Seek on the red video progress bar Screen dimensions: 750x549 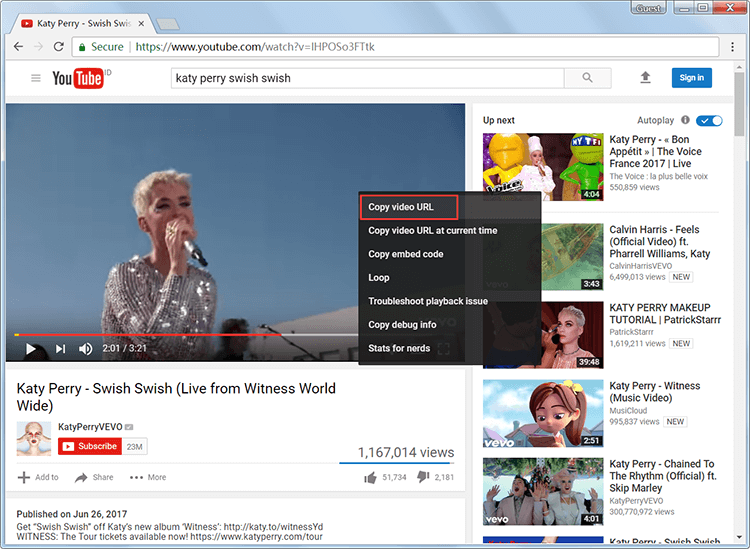[x=148, y=335]
